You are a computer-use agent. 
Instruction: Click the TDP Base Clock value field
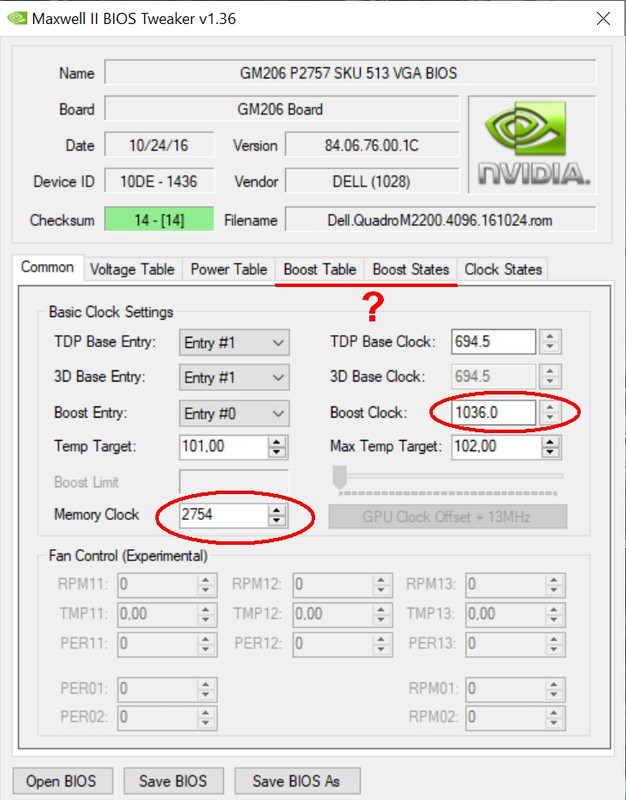(493, 341)
